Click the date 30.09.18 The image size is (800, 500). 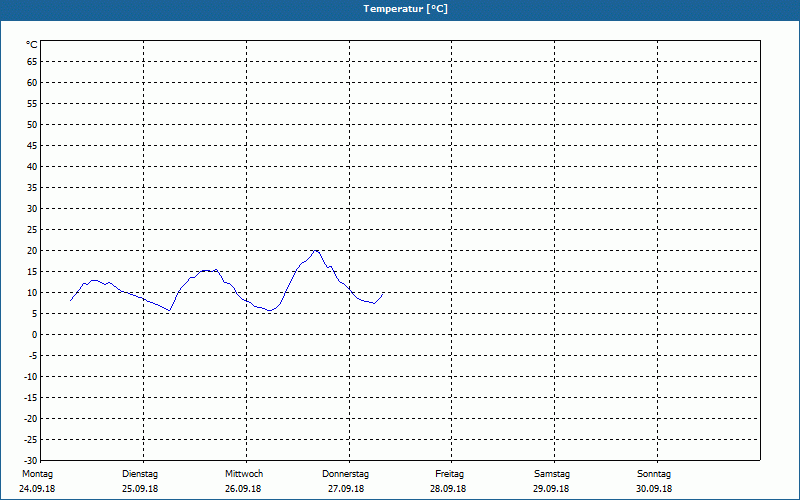point(654,489)
